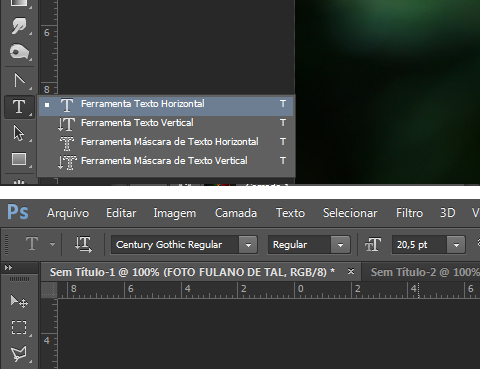Expand the toolbar with double-arrow icon
This screenshot has height=369, width=480.
(8, 267)
